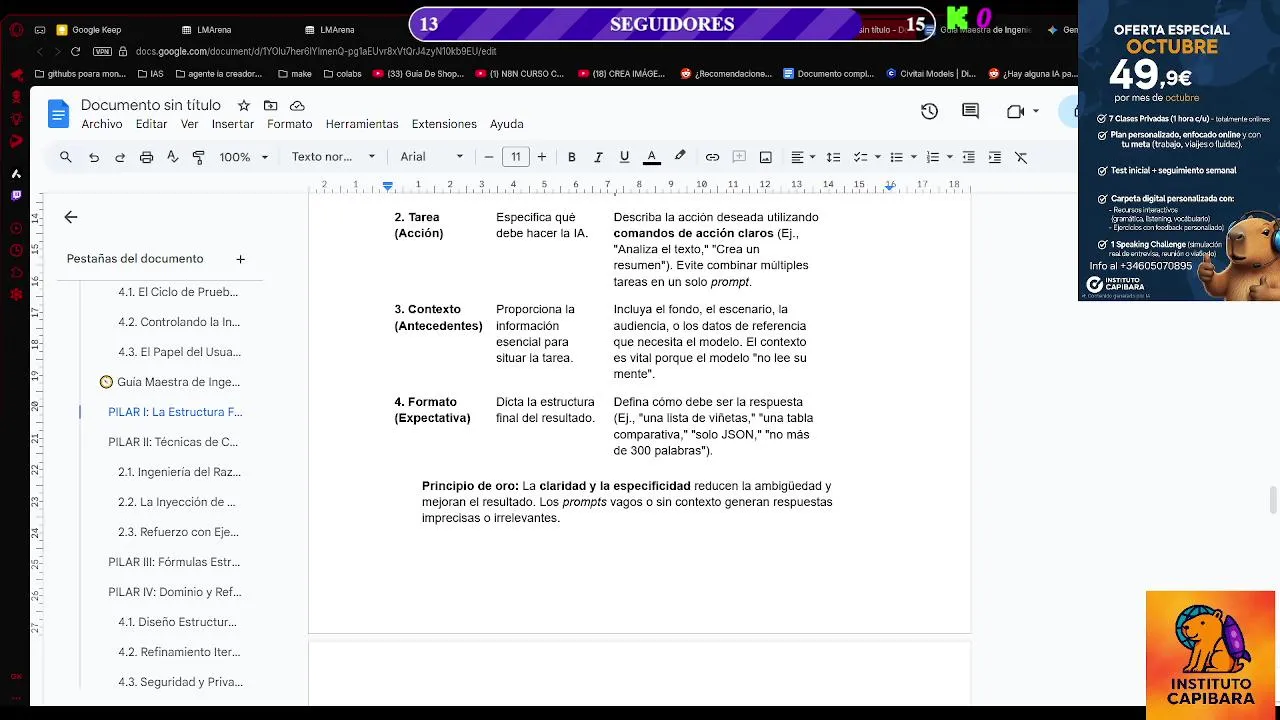
Task: Open the checklist options arrow
Action: click(877, 157)
